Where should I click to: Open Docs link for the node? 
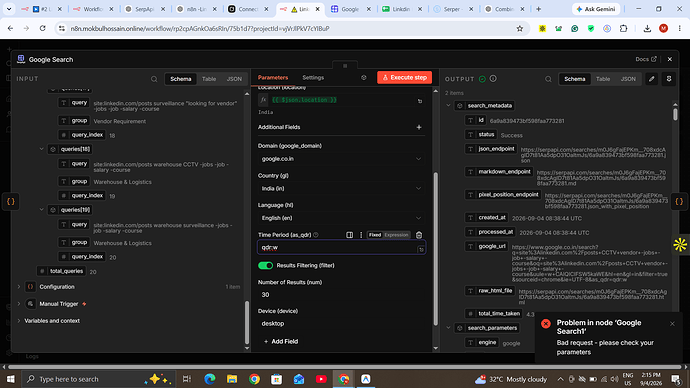tap(646, 59)
